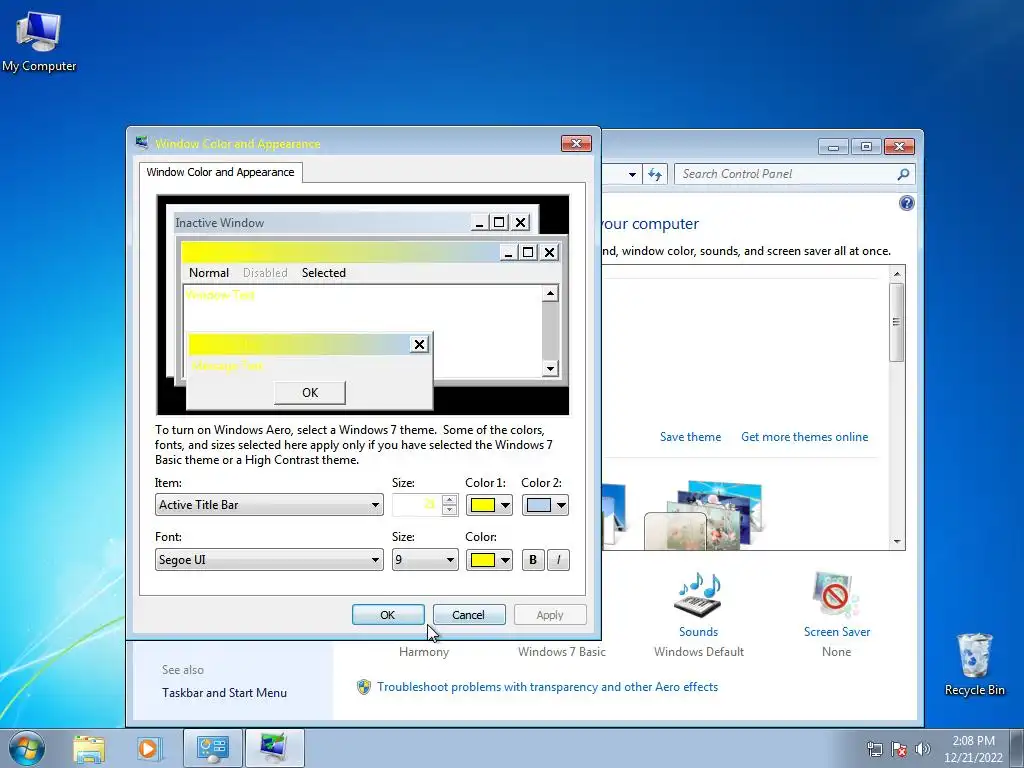Click the theme list scrollbar down arrow
1024x768 pixels.
pyautogui.click(x=897, y=541)
